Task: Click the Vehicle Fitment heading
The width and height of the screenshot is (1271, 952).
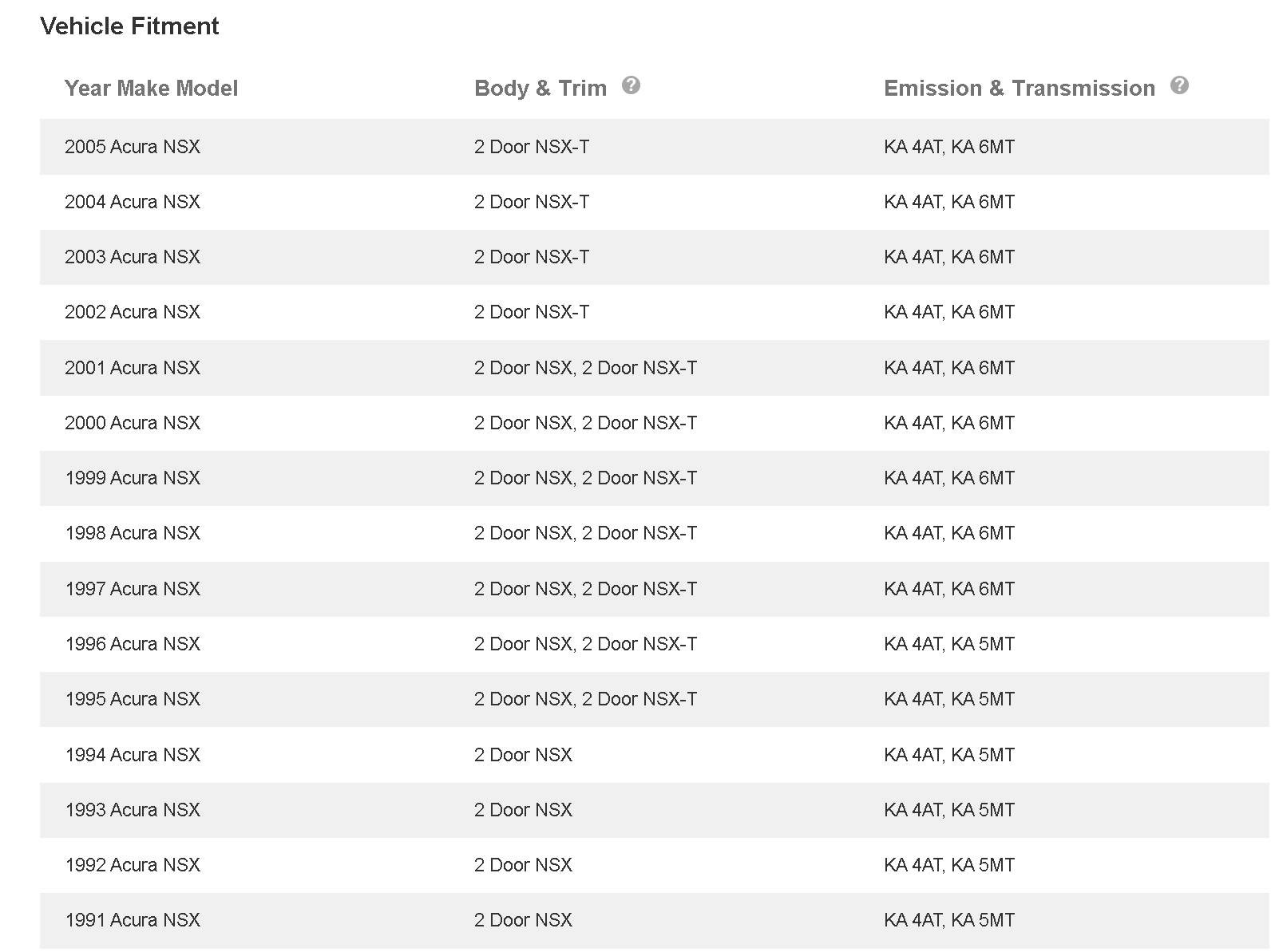Action: pos(129,26)
